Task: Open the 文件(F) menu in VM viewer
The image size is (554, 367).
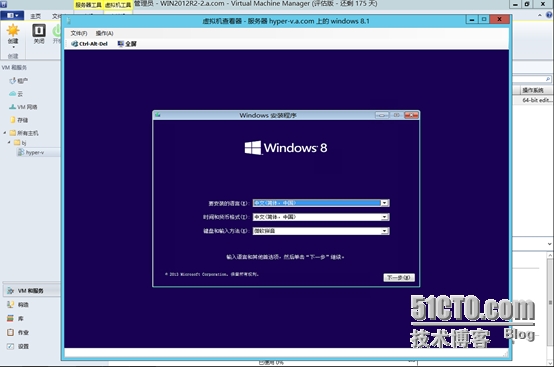Action: [x=79, y=33]
